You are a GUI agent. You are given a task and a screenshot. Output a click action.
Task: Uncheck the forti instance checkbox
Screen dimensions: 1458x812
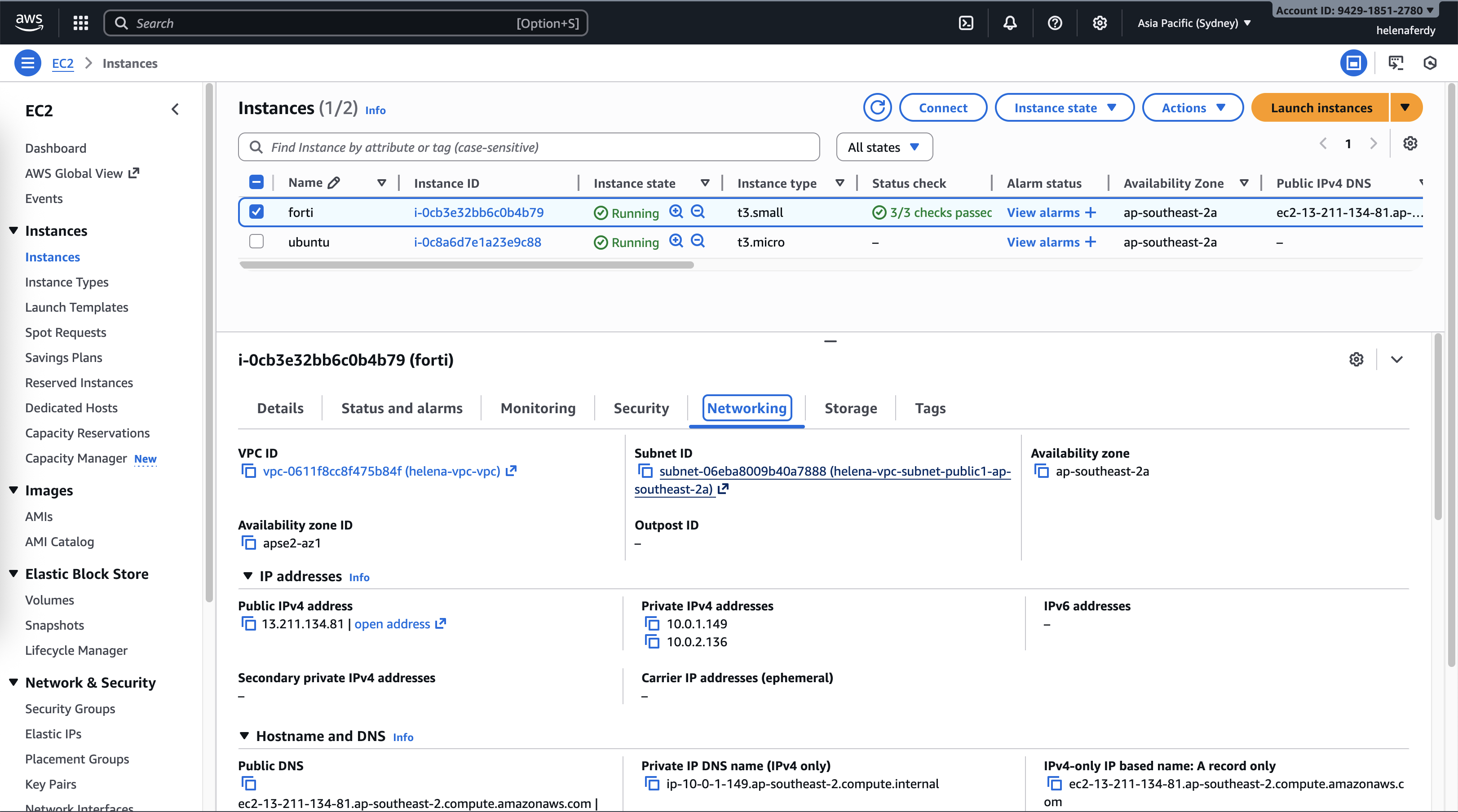point(256,212)
